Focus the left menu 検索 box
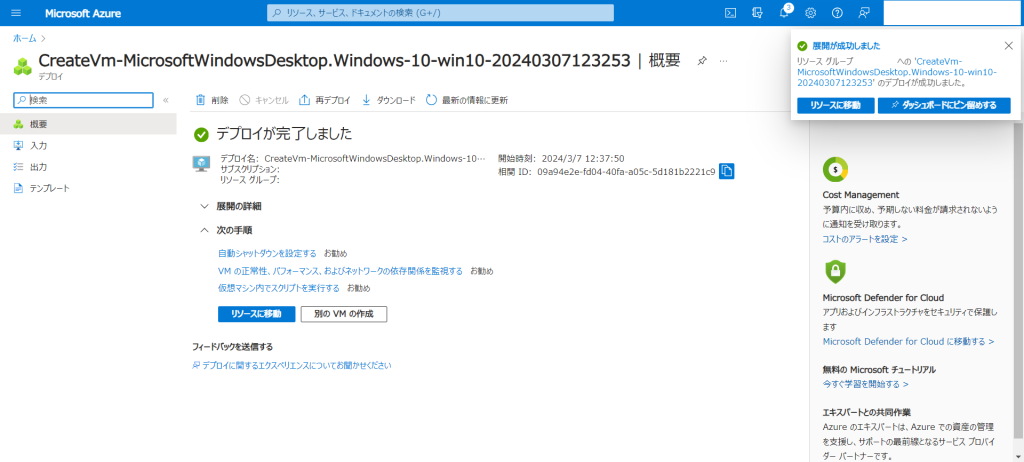1024x462 pixels. pyautogui.click(x=84, y=100)
